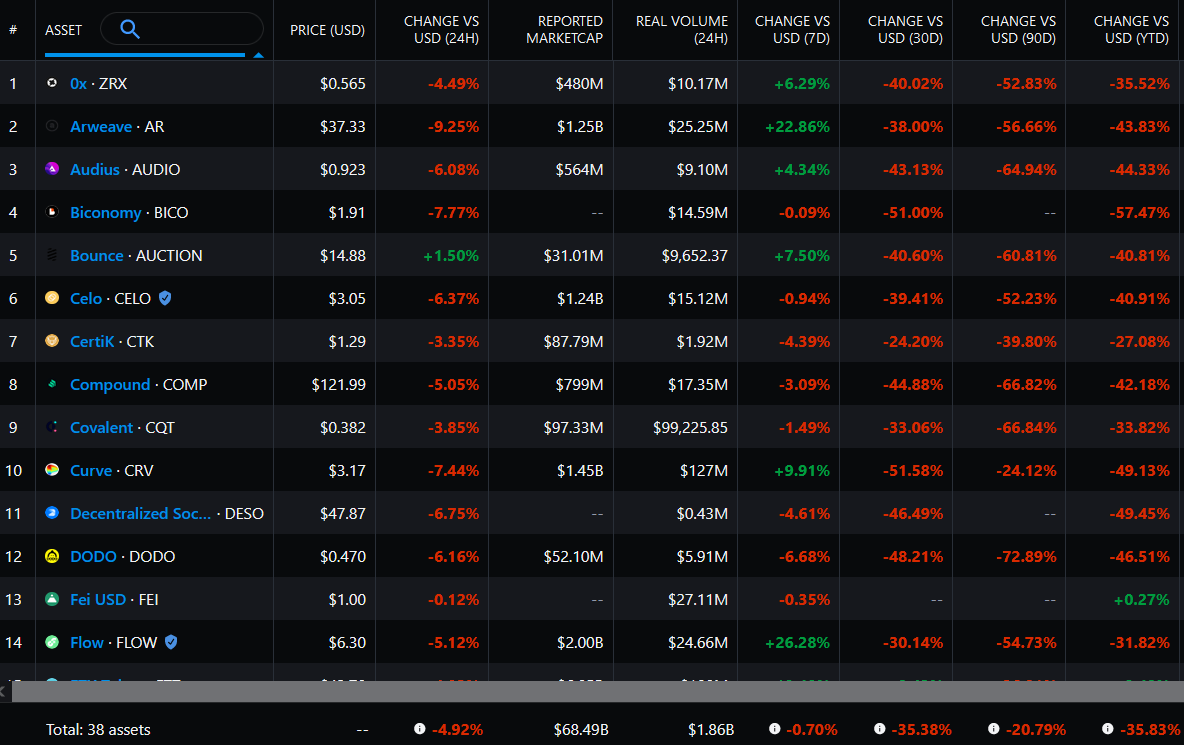Click info icon beside total -35.83% change
The height and width of the screenshot is (745, 1184).
tap(1107, 728)
